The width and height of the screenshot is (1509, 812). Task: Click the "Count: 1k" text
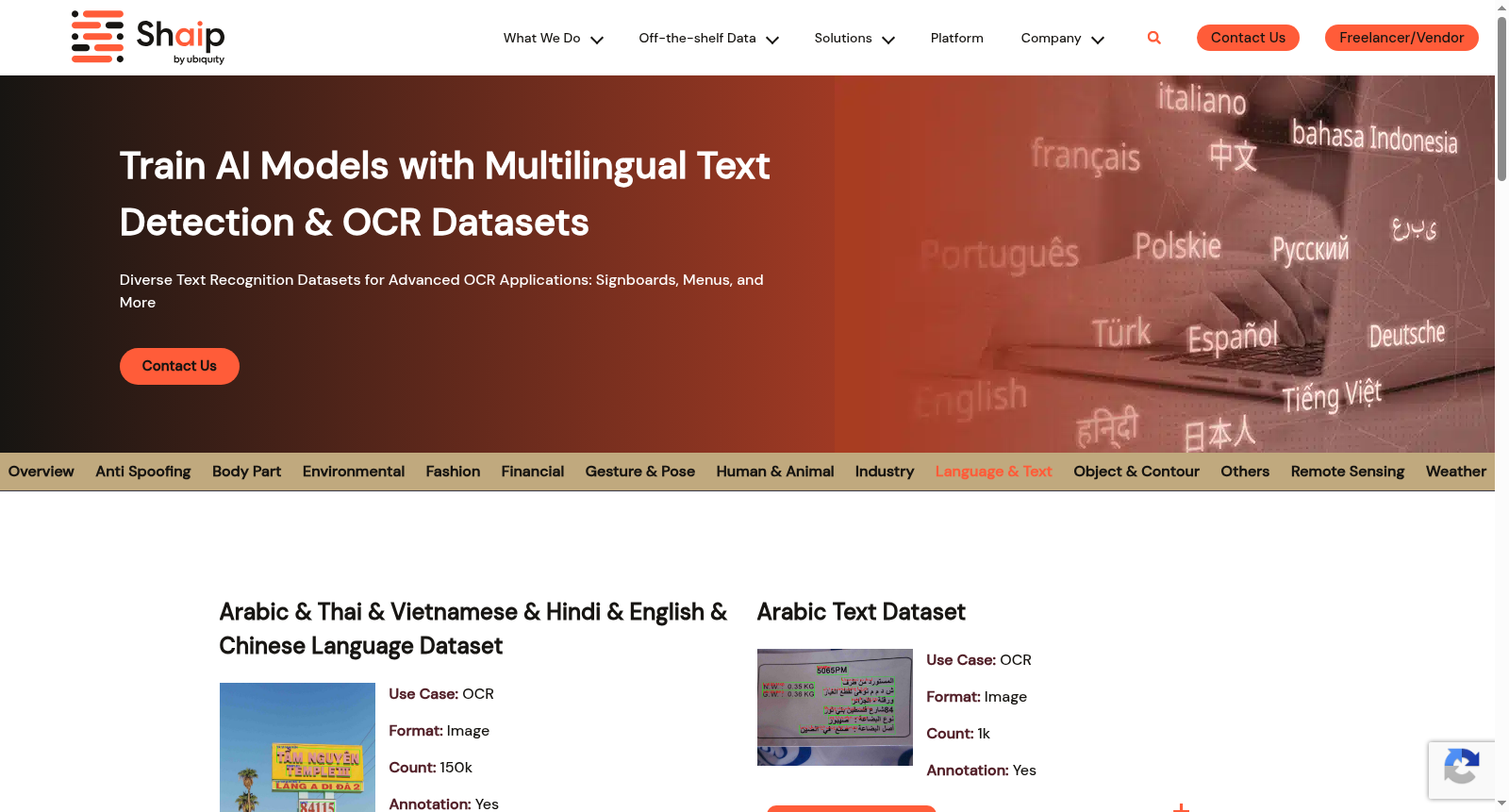pyautogui.click(x=958, y=734)
